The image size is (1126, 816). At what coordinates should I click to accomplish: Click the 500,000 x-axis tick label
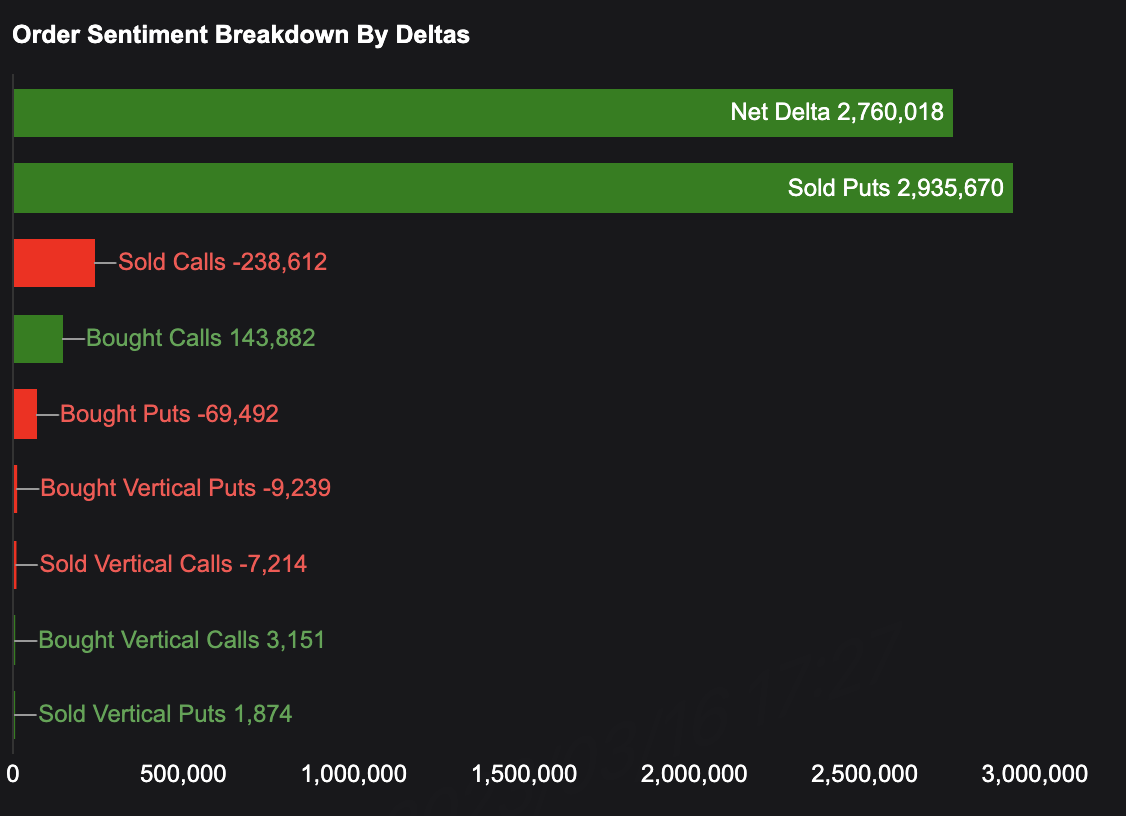182,774
